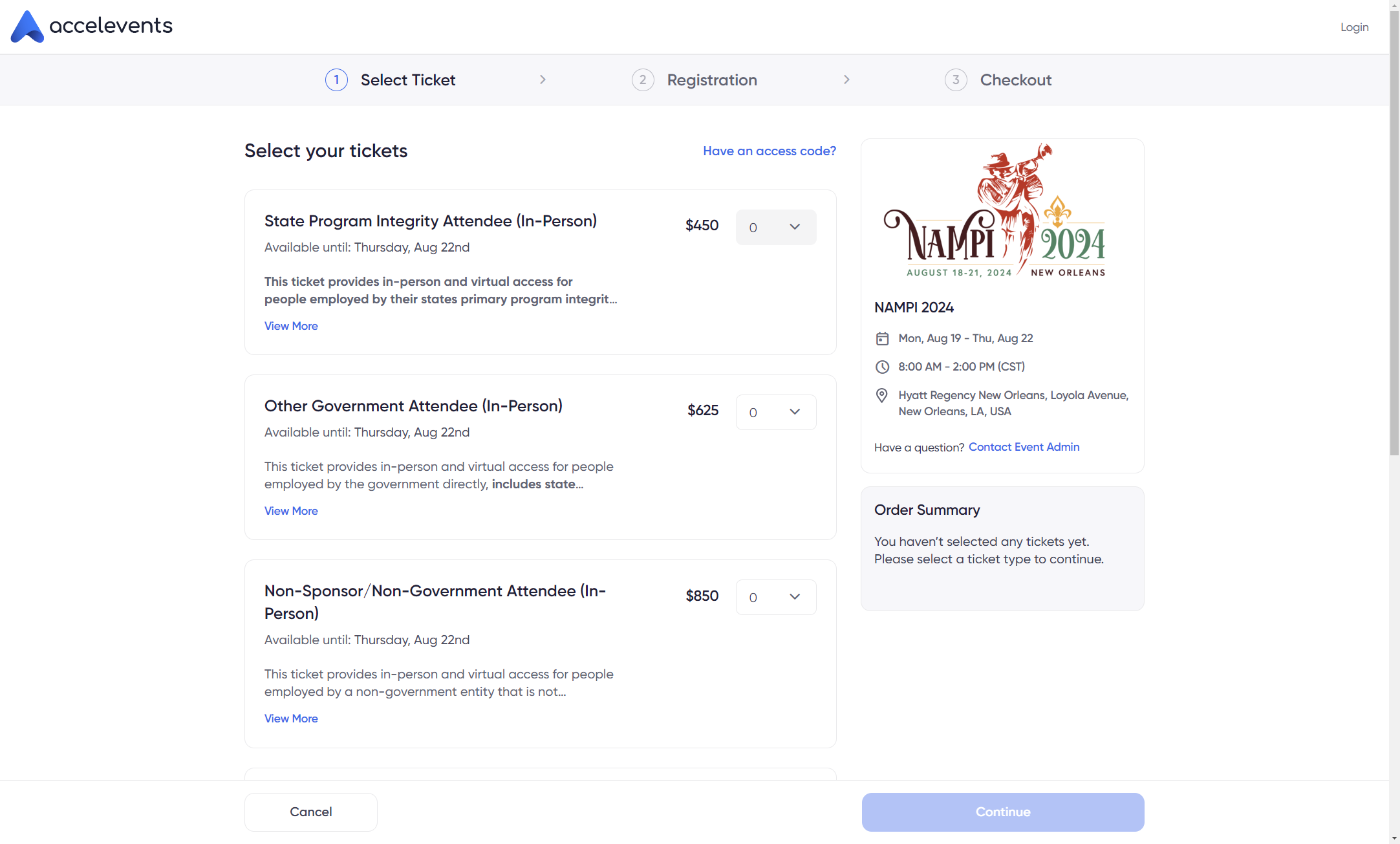Click the location pin icon
Image resolution: width=1400 pixels, height=844 pixels.
(x=881, y=395)
